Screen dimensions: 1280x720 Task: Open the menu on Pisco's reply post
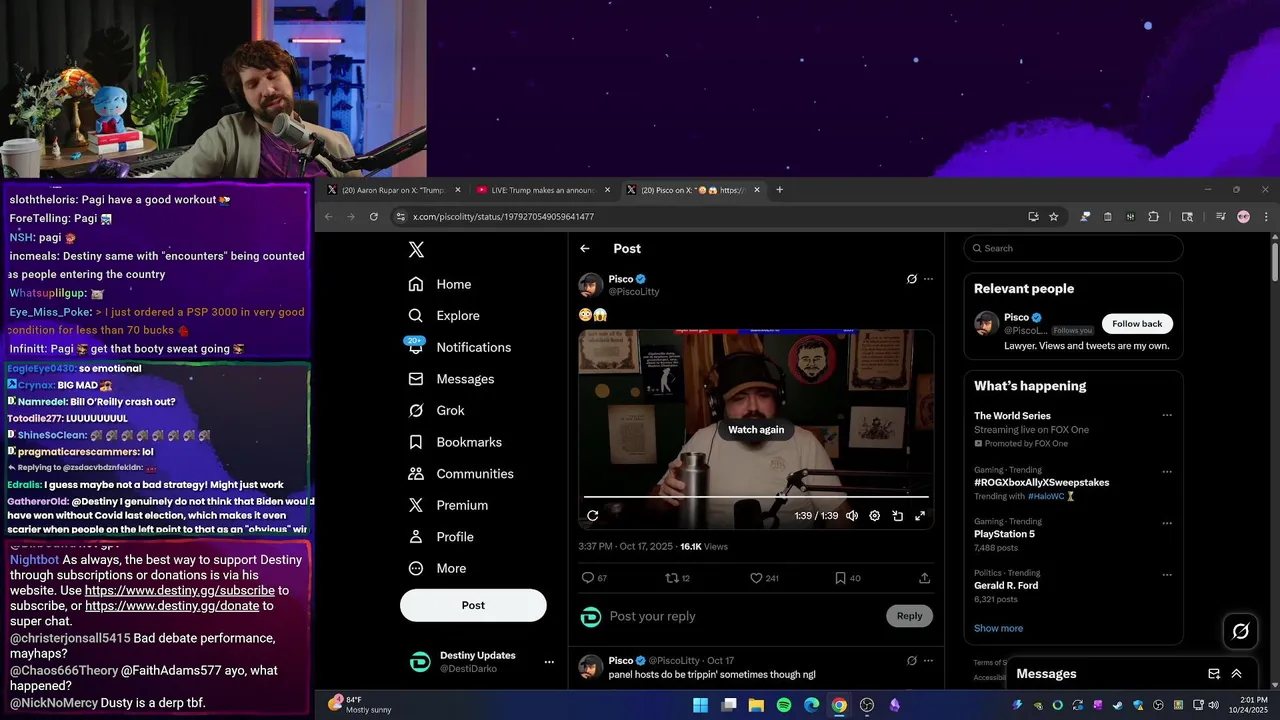[928, 660]
